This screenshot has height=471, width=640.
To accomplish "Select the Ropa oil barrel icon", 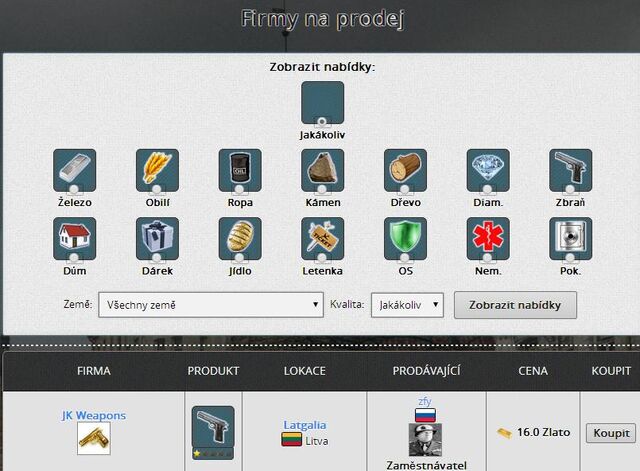I will [240, 170].
